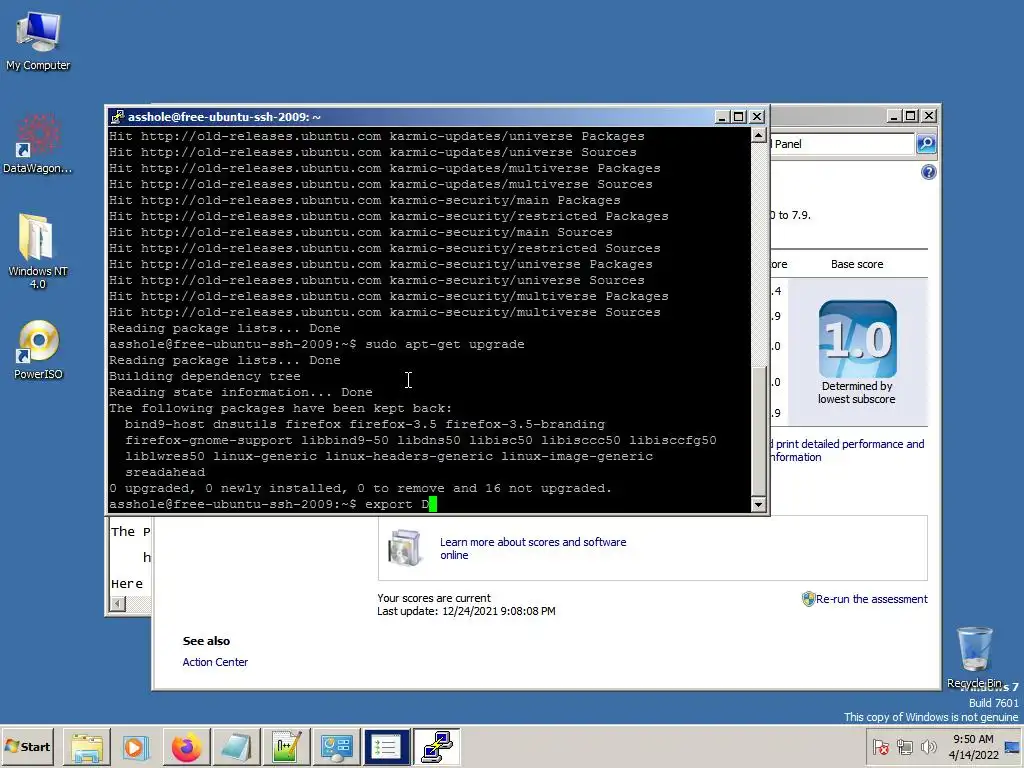Open Windows Explorer from the taskbar
The width and height of the screenshot is (1024, 768).
pos(87,747)
